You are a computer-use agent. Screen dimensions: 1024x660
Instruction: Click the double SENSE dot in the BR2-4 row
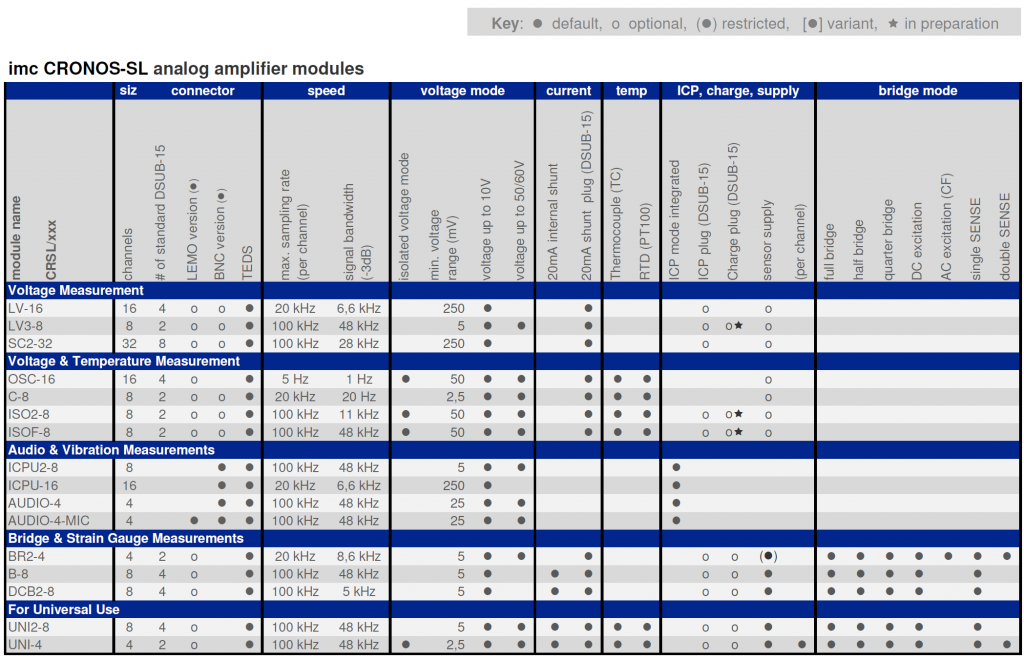tap(1006, 556)
